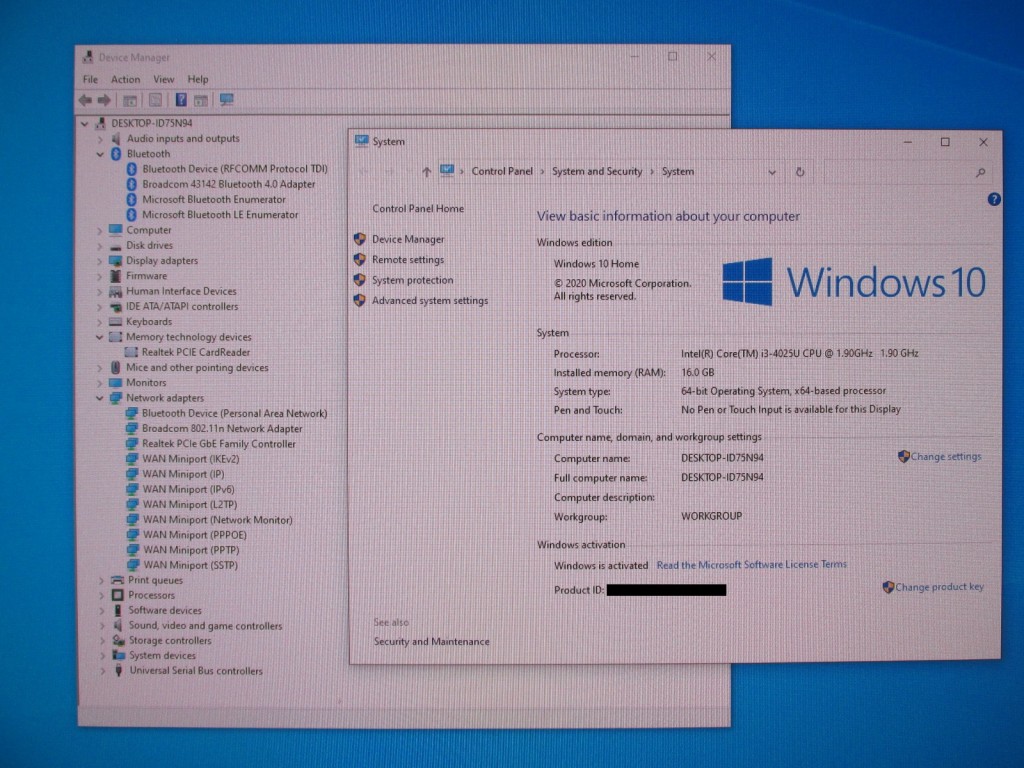This screenshot has width=1024, height=768.
Task: Click the Storage controllers icon
Action: (118, 641)
